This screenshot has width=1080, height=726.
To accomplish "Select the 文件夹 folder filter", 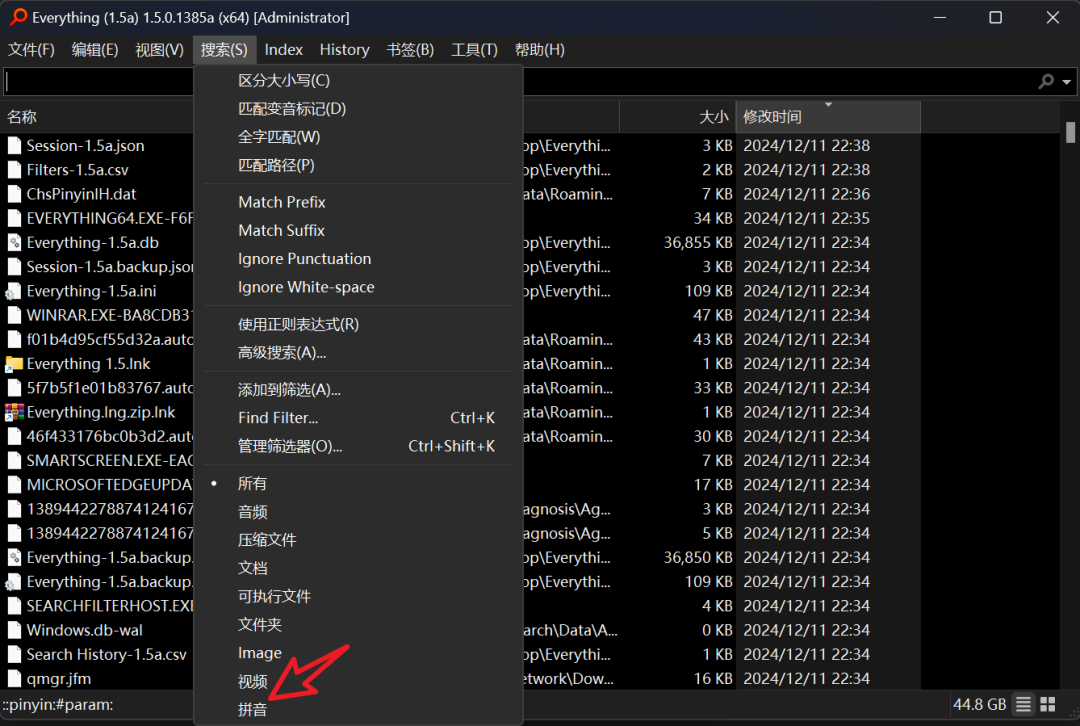I will 358,624.
